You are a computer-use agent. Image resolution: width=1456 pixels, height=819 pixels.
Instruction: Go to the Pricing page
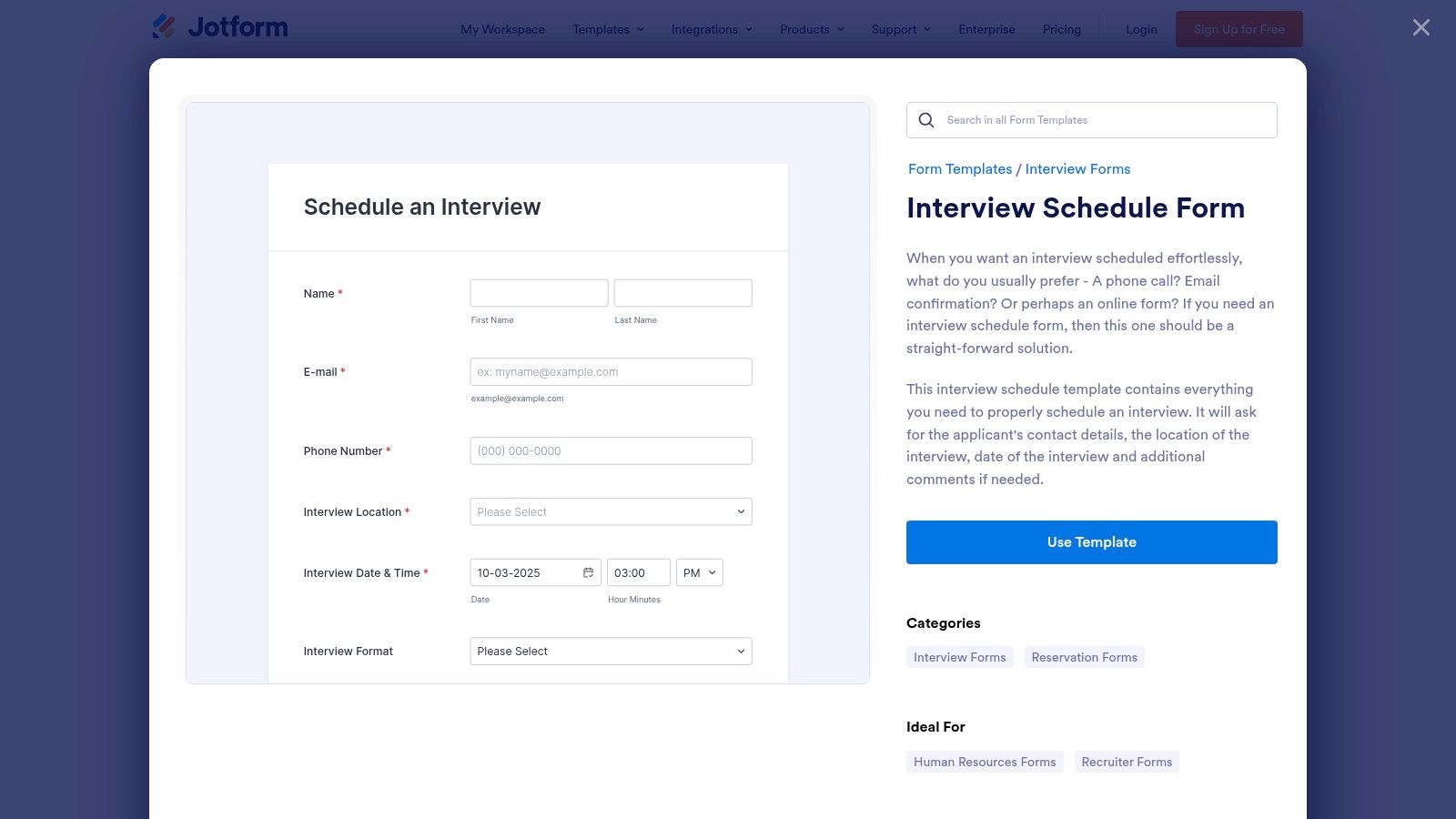coord(1061,29)
